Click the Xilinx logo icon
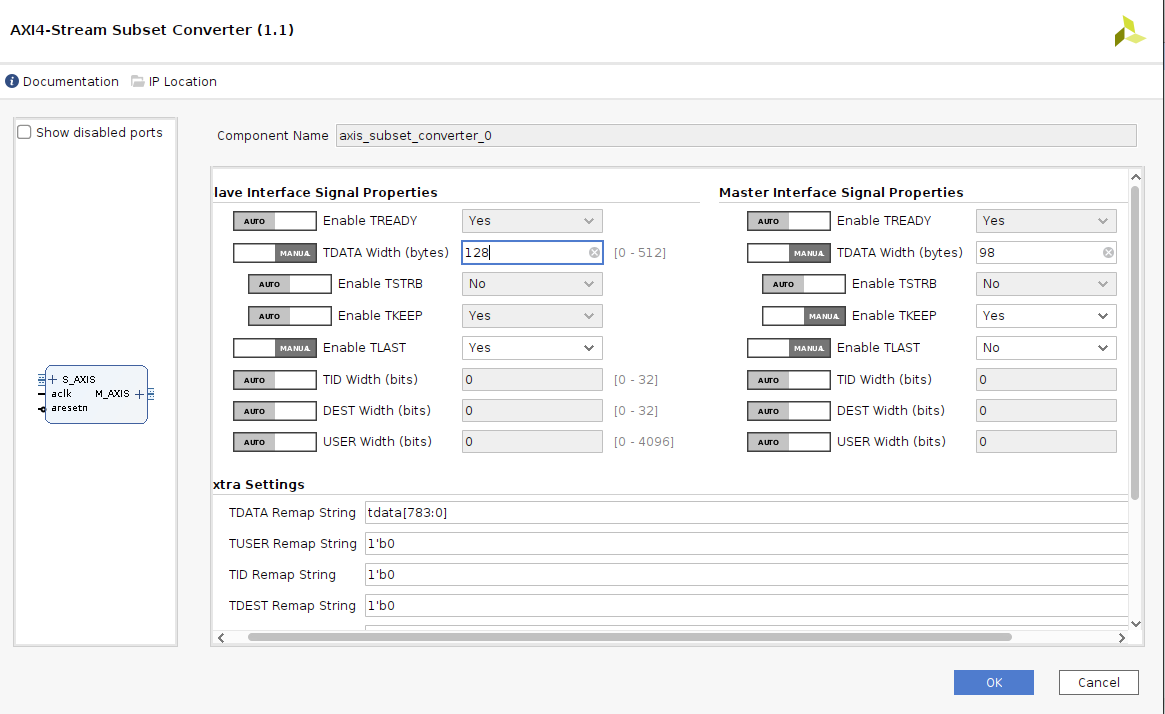 [x=1129, y=31]
